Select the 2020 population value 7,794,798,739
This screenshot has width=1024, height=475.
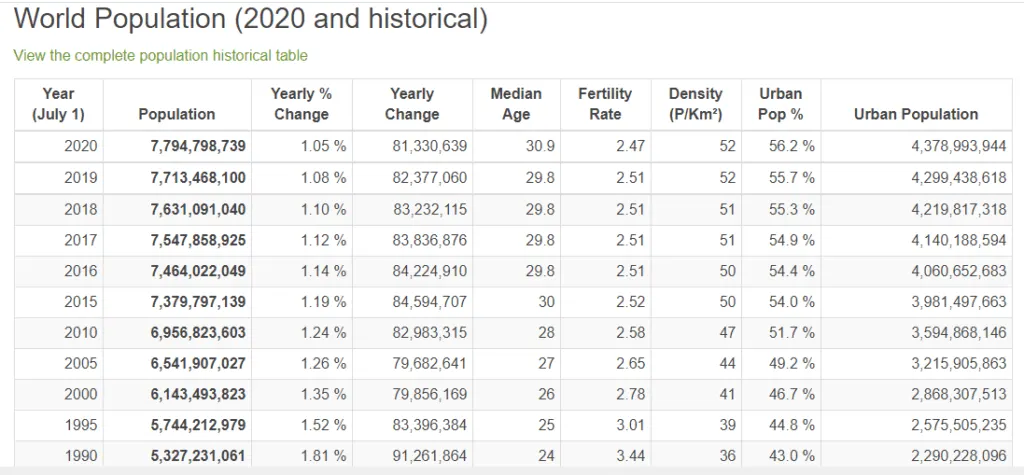(x=199, y=146)
